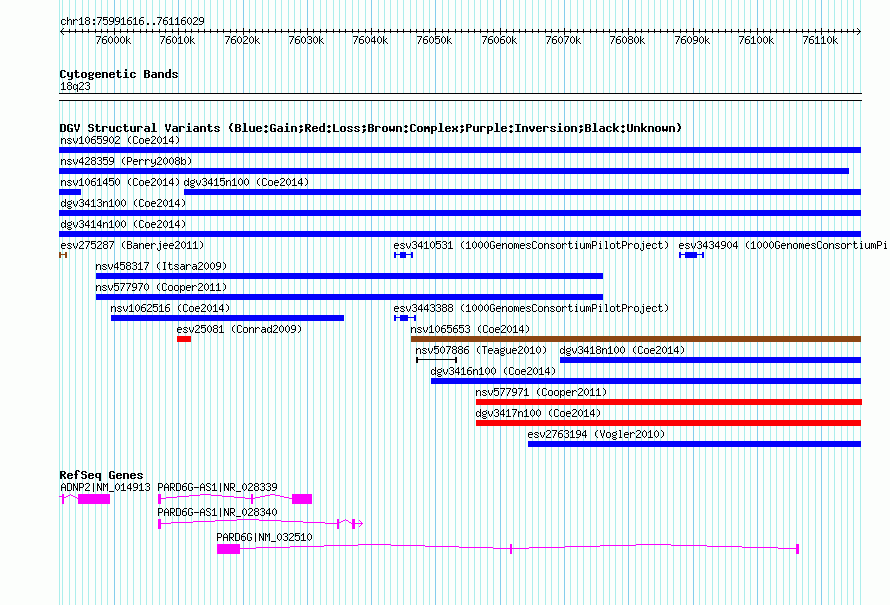
Task: Click the 76050k ruler tick label
Action: [434, 40]
